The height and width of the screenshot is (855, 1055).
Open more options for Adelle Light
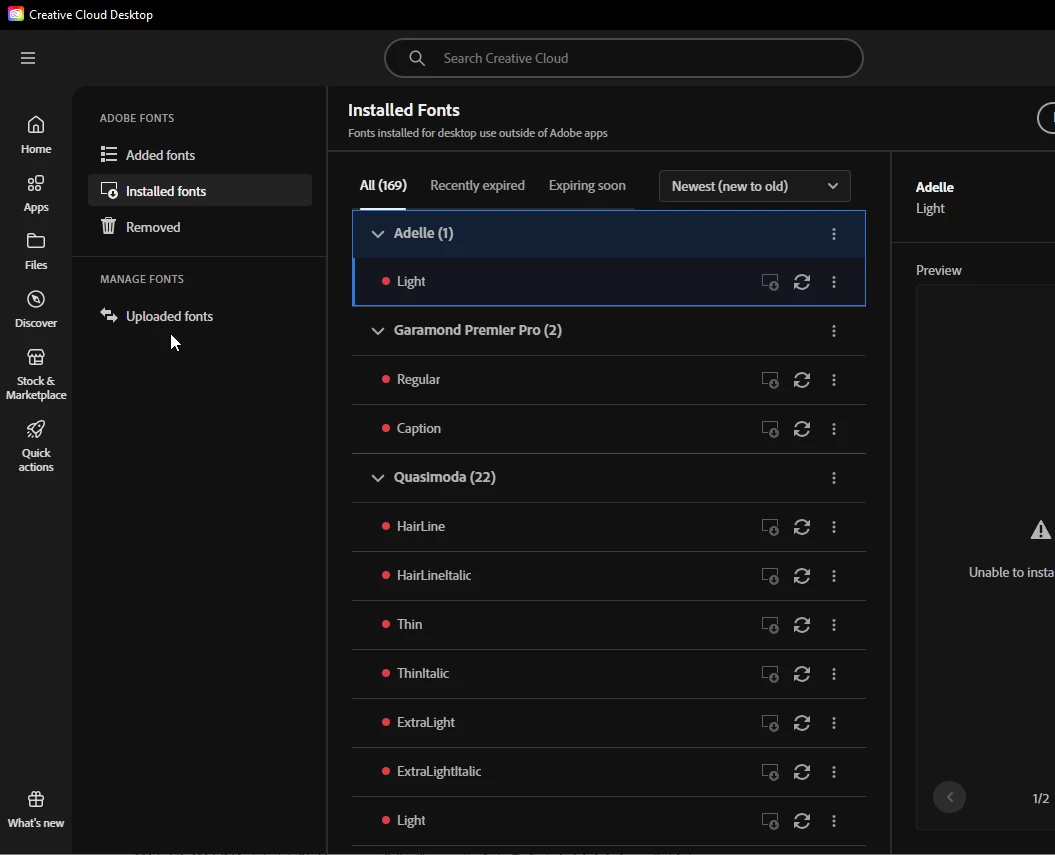834,282
